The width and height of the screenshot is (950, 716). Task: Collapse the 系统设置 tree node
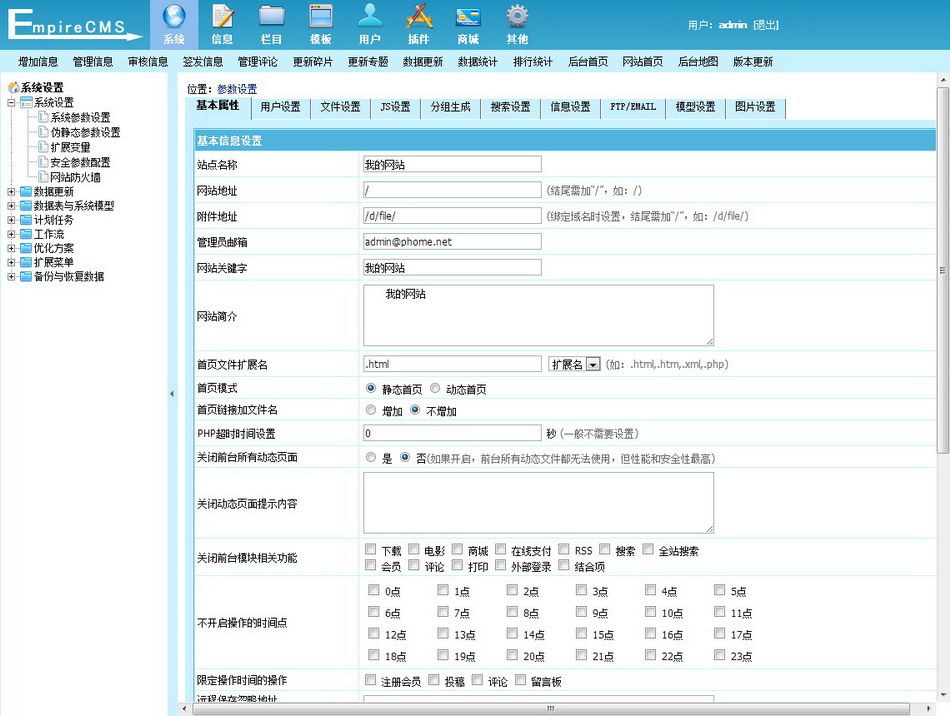(11, 102)
